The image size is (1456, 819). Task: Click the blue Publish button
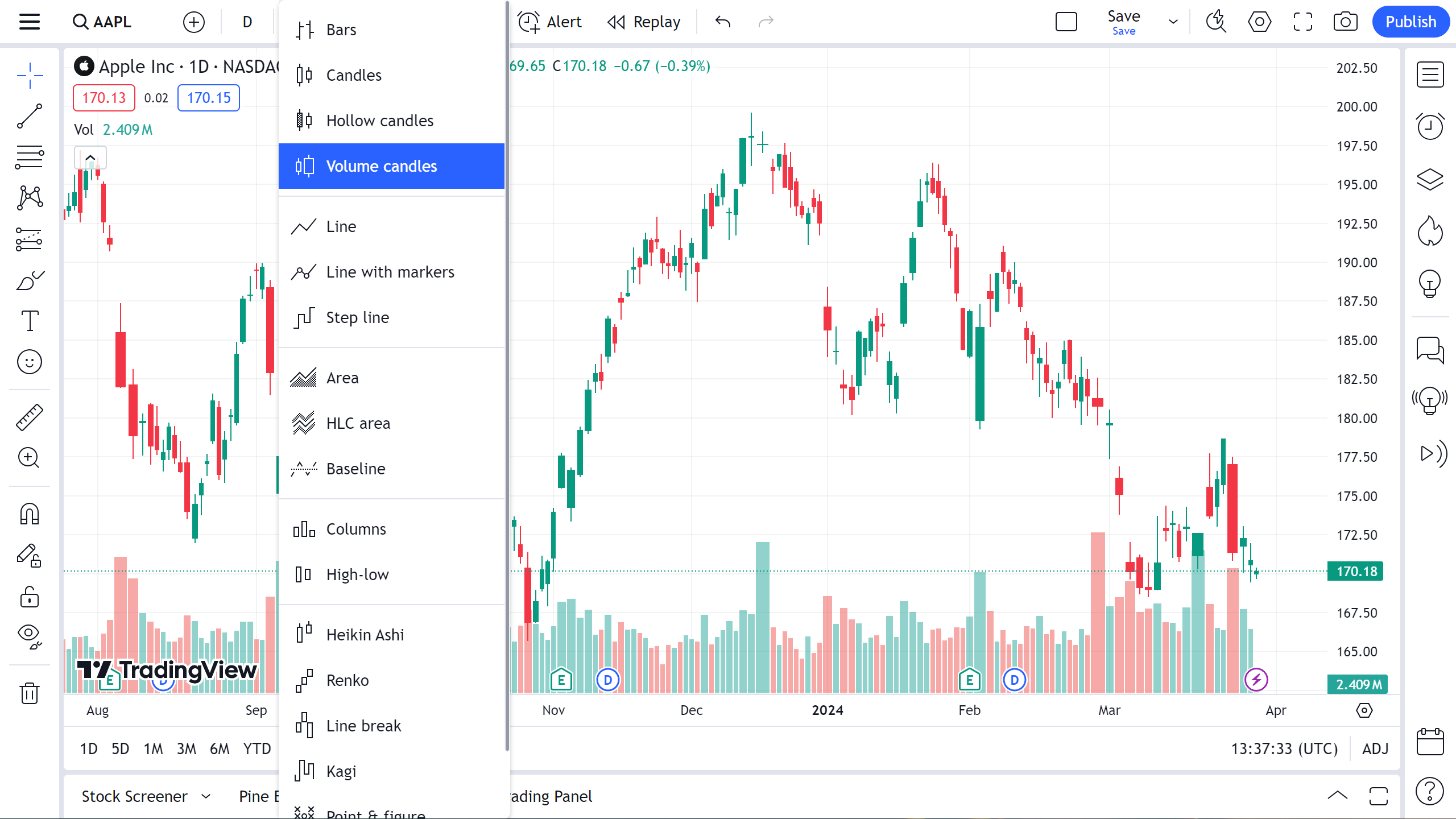pos(1410,22)
